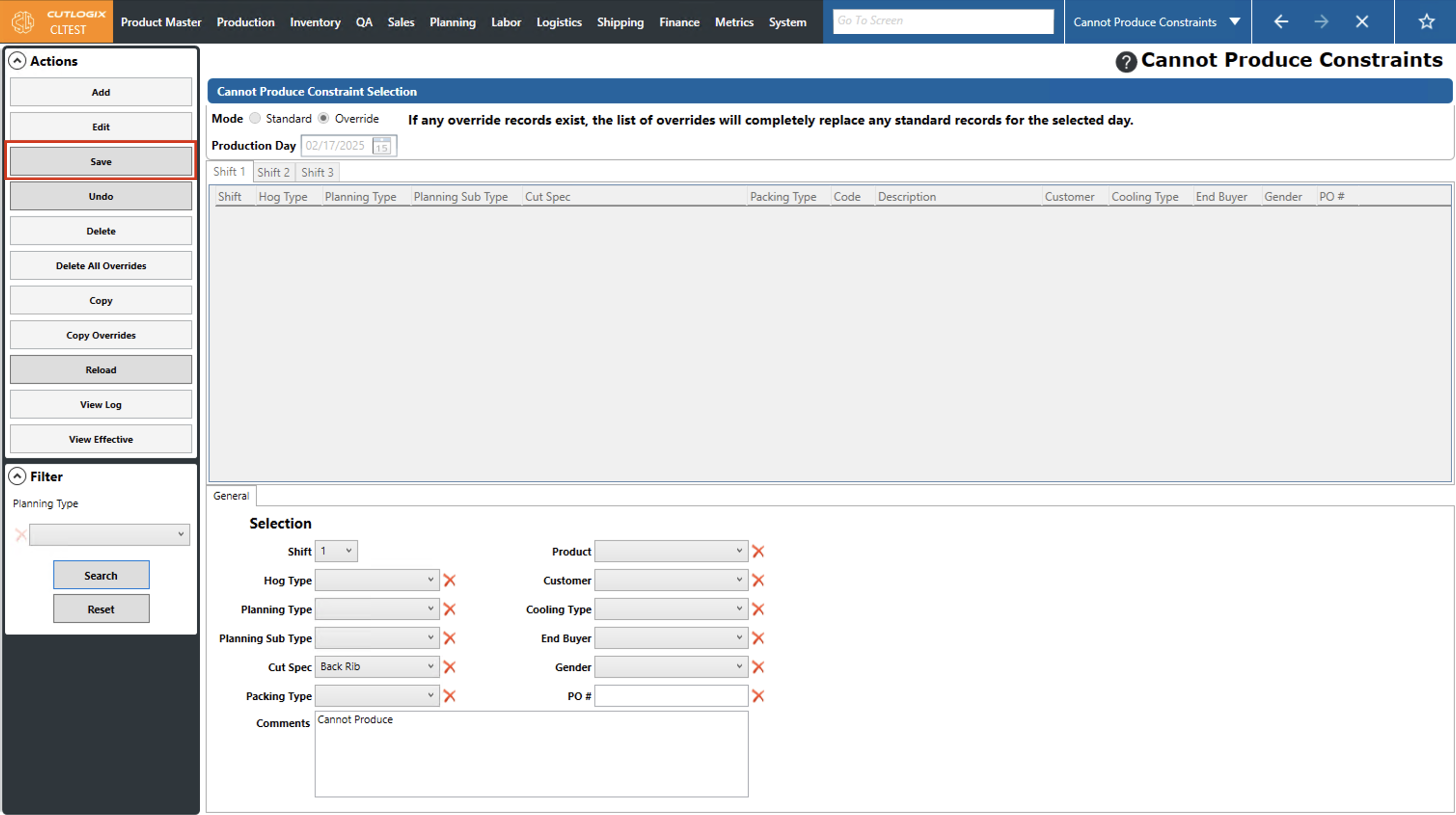This screenshot has height=815, width=1456.
Task: Open the Production Day calendar picker
Action: tap(382, 146)
